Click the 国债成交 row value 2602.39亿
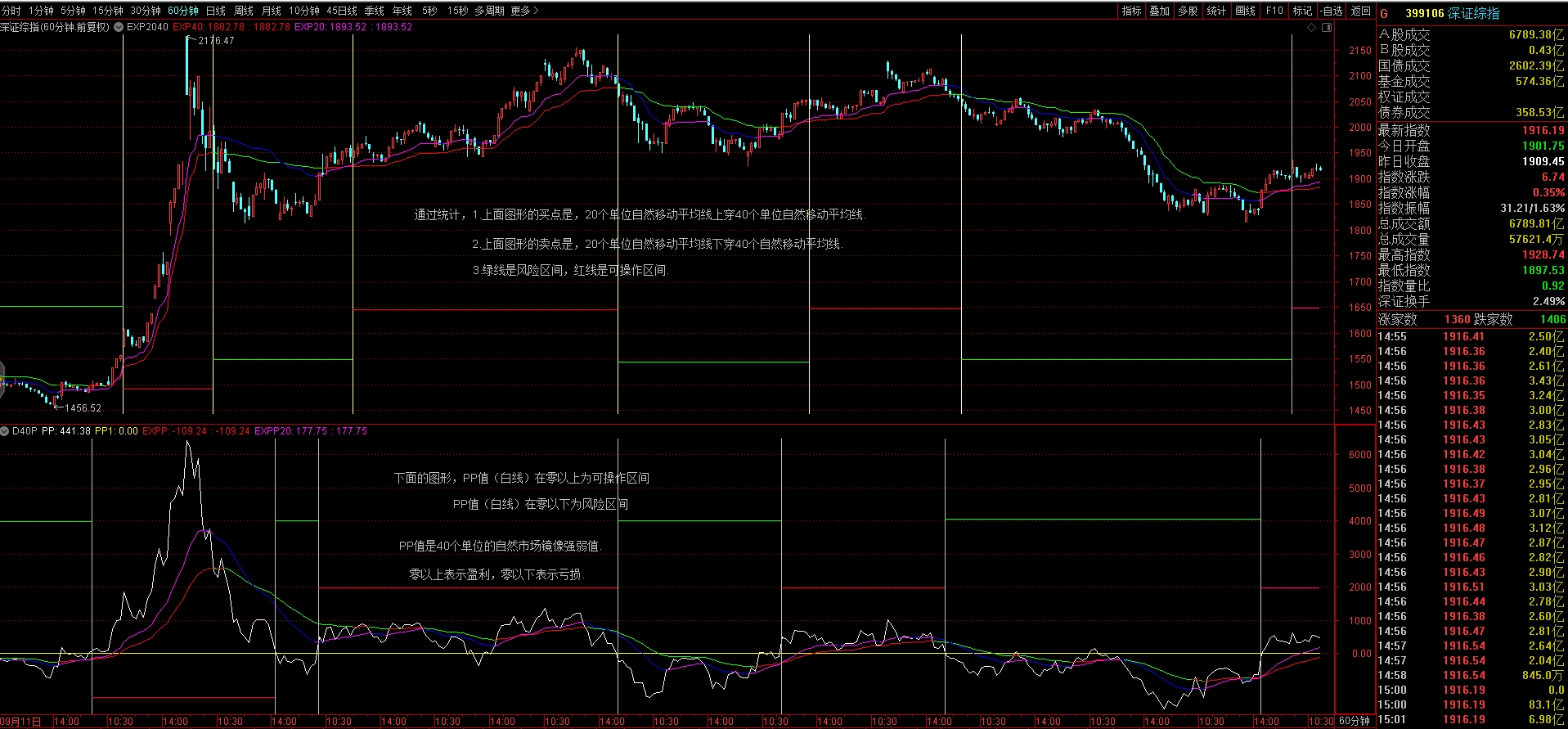Viewport: 1568px width, 729px height. tap(1536, 65)
